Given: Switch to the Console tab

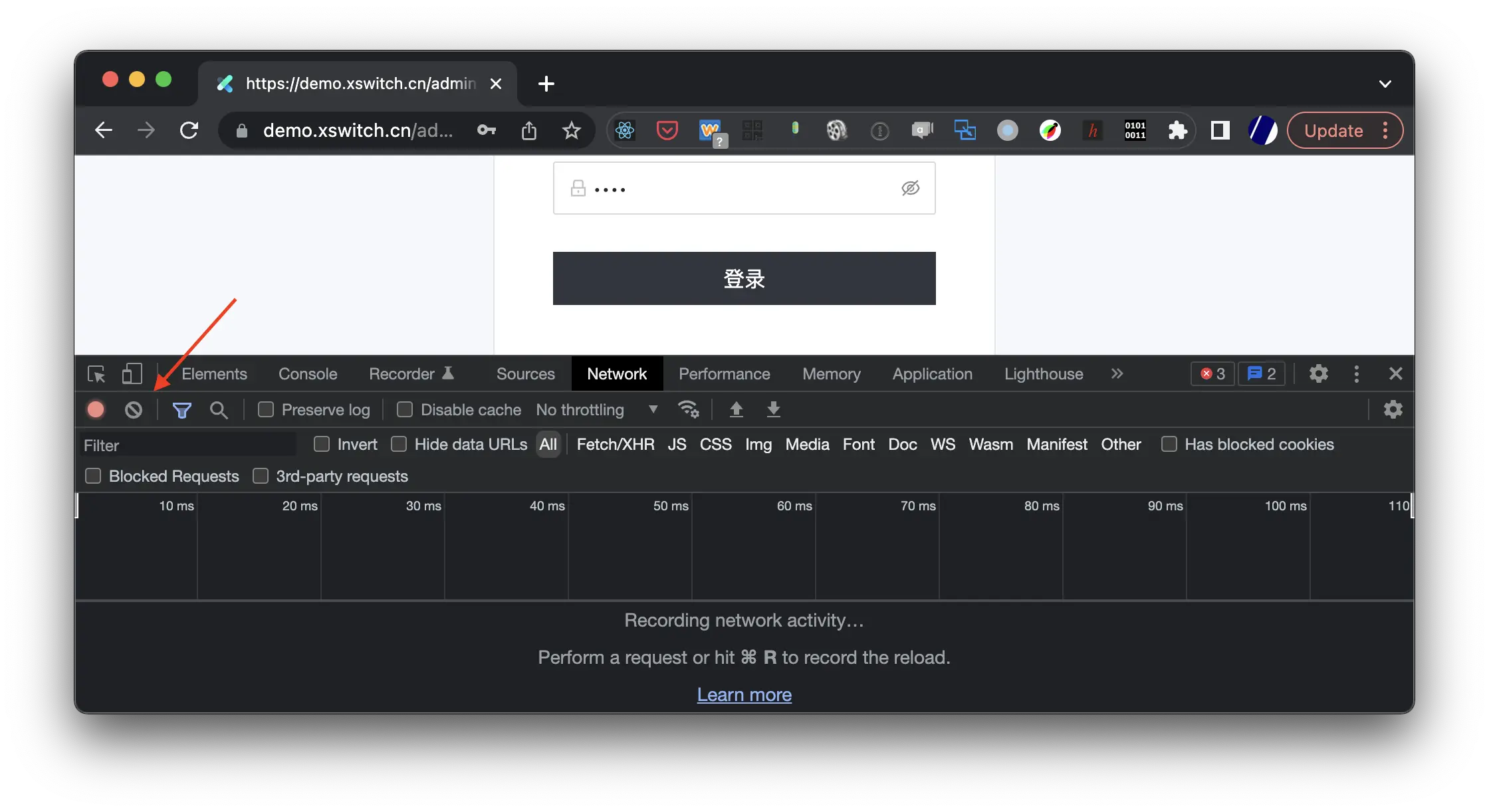Looking at the screenshot, I should (308, 374).
